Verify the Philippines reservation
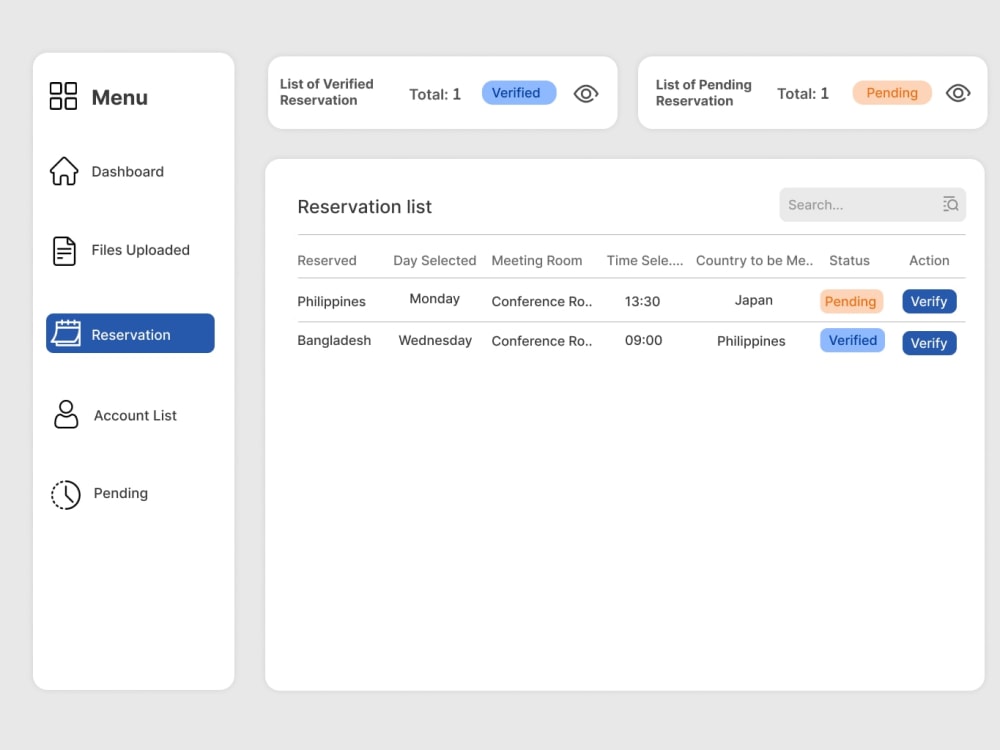1000x750 pixels. click(929, 302)
